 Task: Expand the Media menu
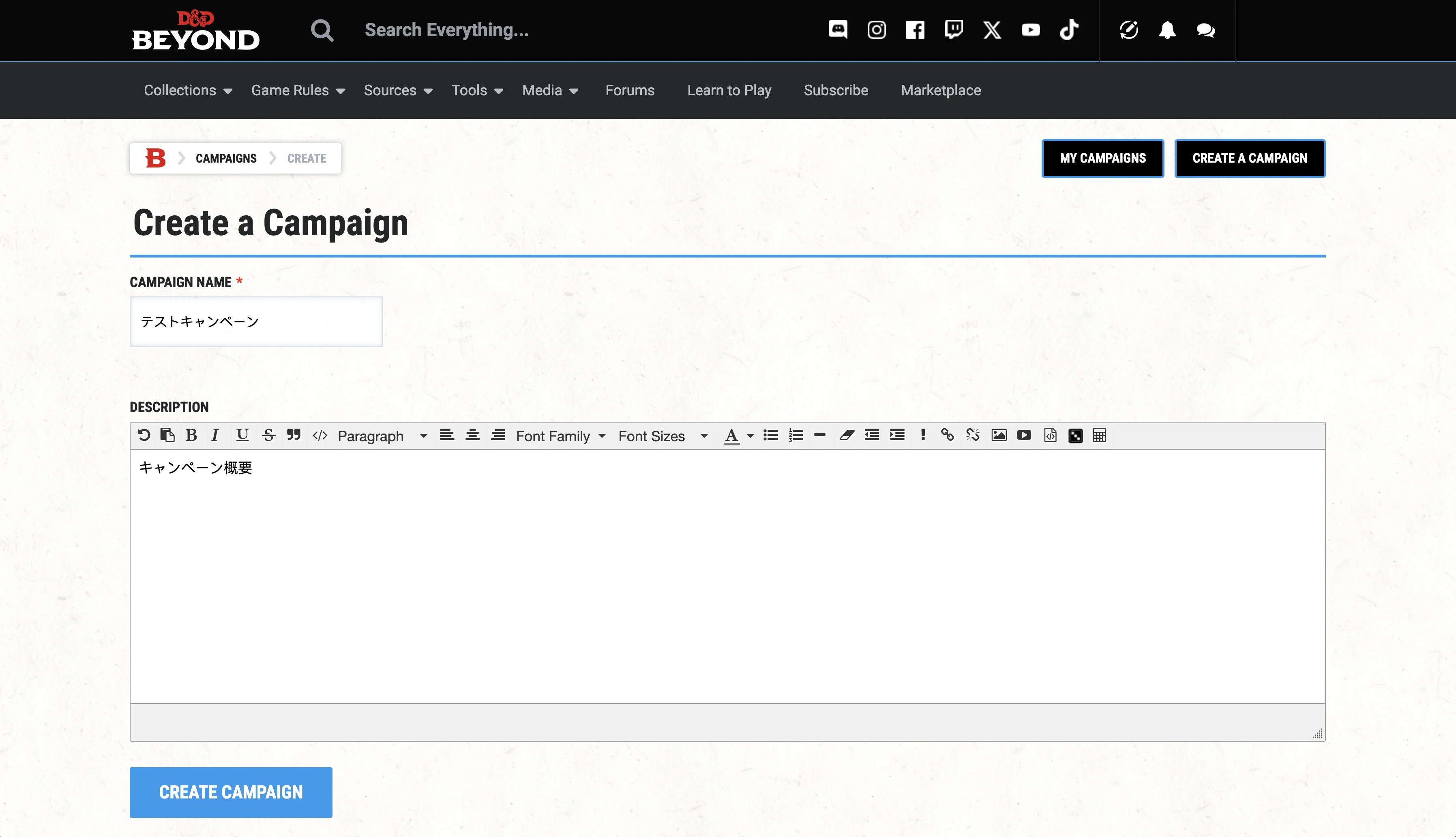550,90
